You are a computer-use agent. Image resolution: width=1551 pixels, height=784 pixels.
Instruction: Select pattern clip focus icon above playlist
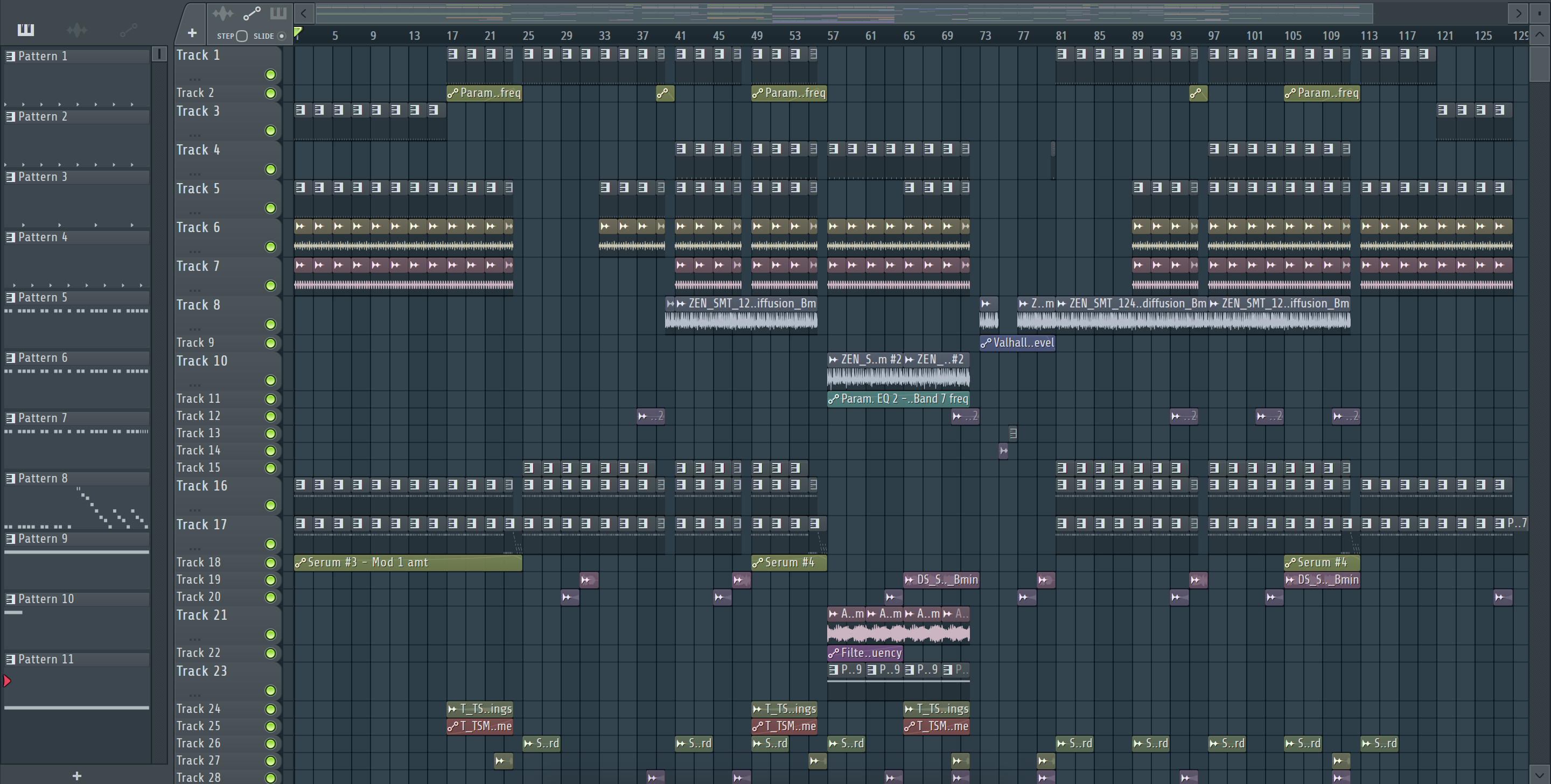tap(278, 12)
